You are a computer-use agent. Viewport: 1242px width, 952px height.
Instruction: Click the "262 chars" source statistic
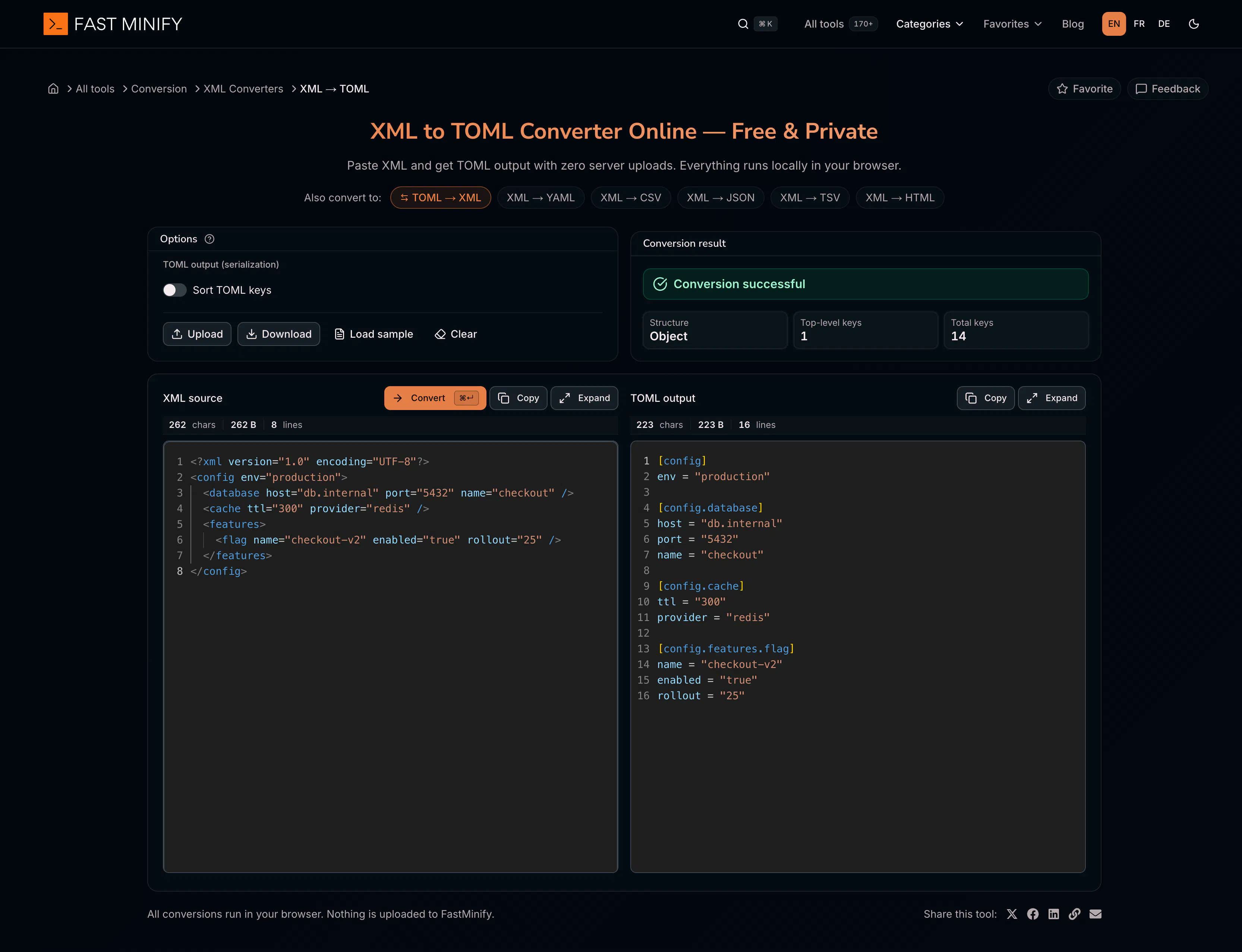tap(192, 425)
